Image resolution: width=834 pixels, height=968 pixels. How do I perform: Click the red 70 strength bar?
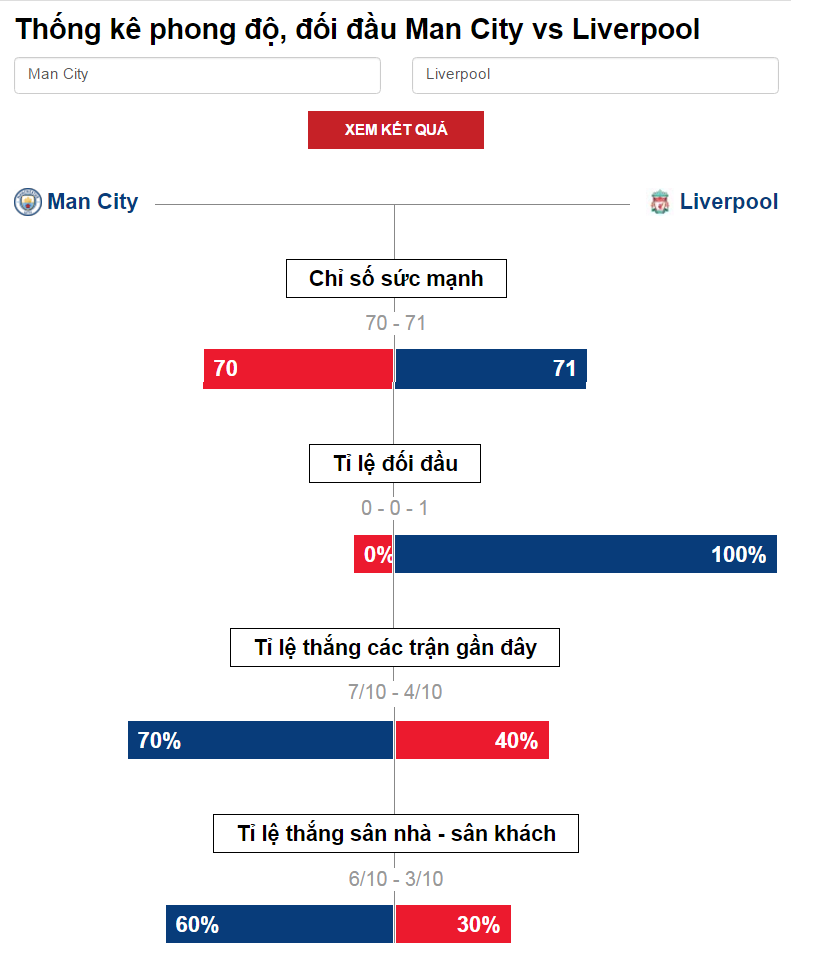298,369
